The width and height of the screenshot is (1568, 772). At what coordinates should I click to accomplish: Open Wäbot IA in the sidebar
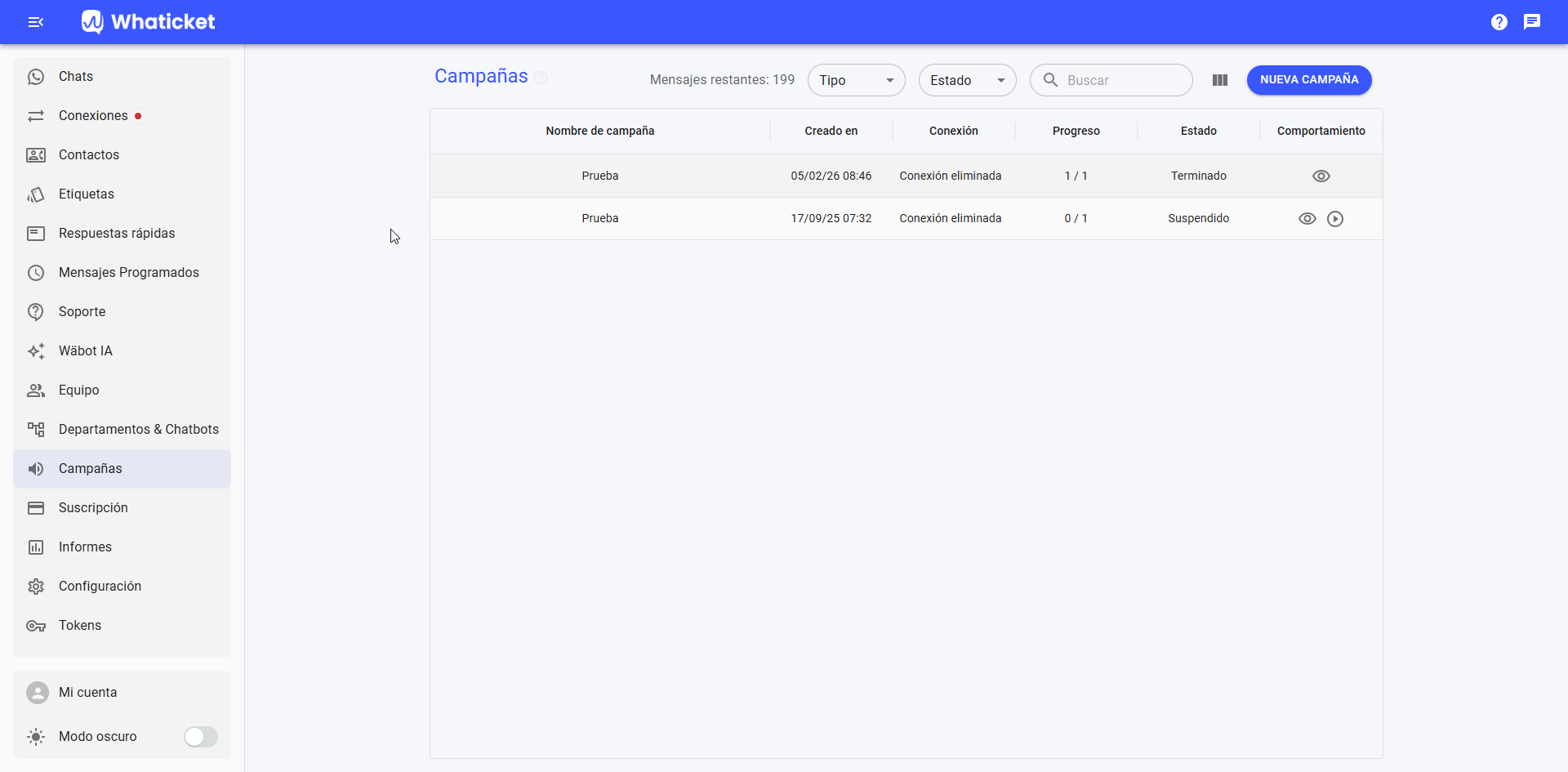(122, 351)
